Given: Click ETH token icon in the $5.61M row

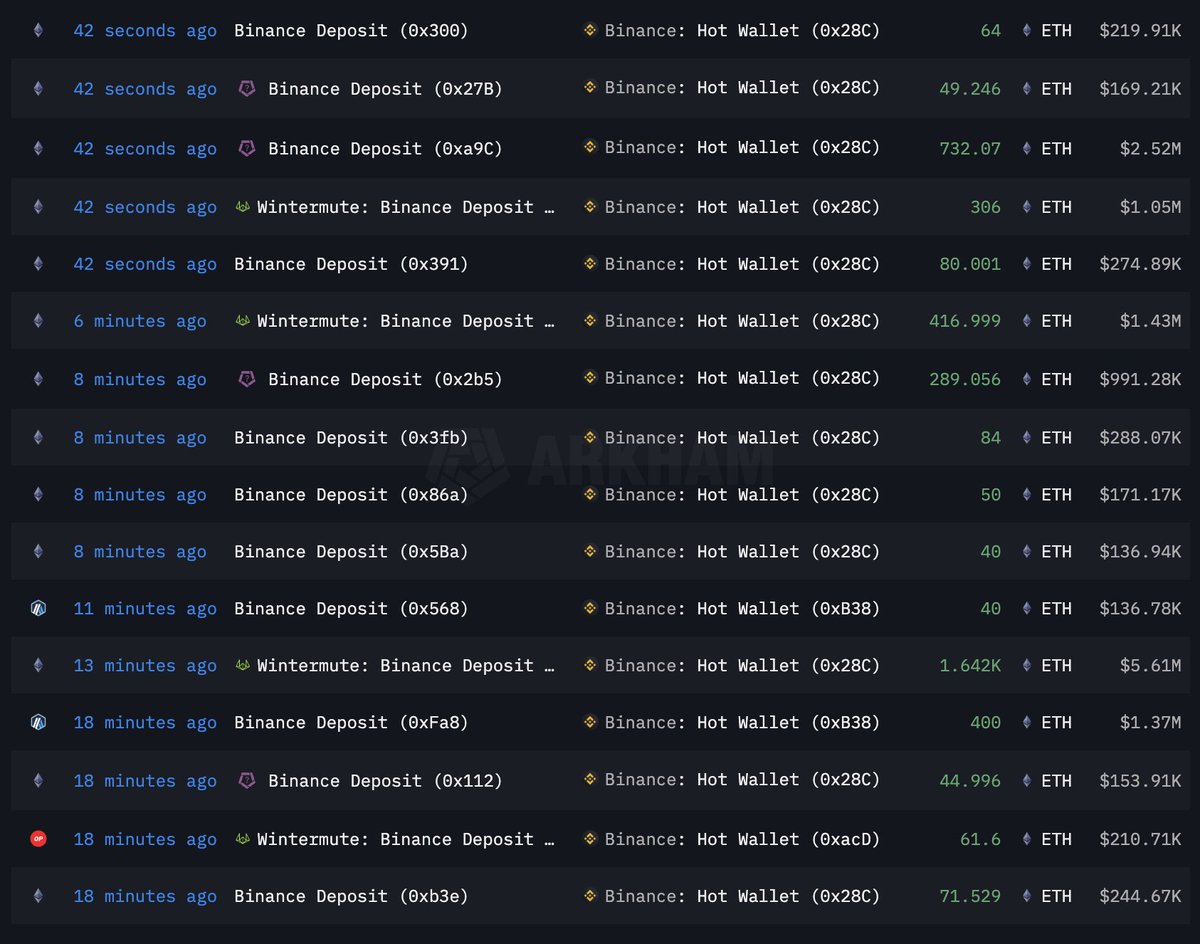Looking at the screenshot, I should [1026, 665].
